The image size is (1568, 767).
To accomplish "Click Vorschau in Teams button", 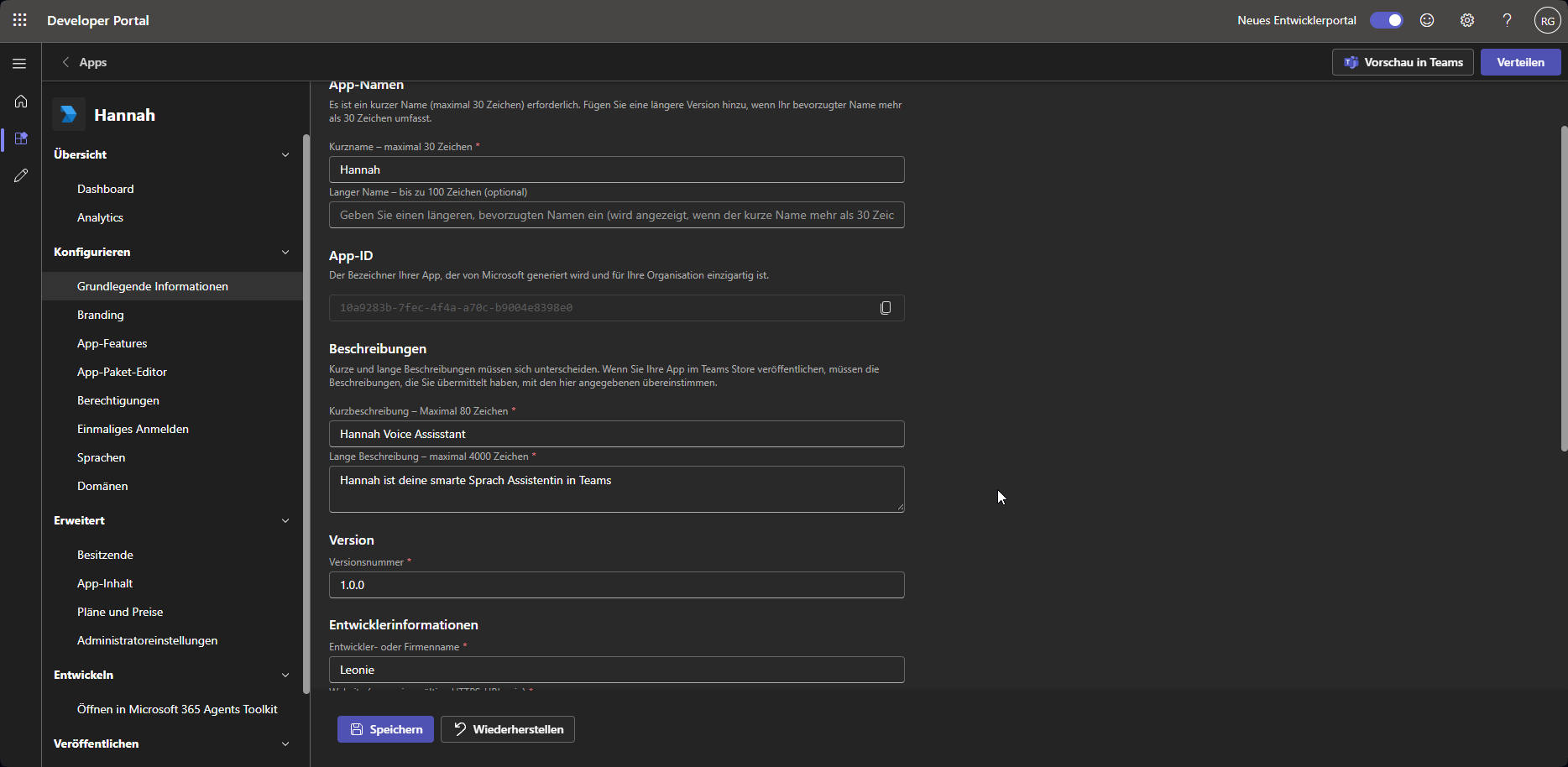I will [x=1403, y=62].
